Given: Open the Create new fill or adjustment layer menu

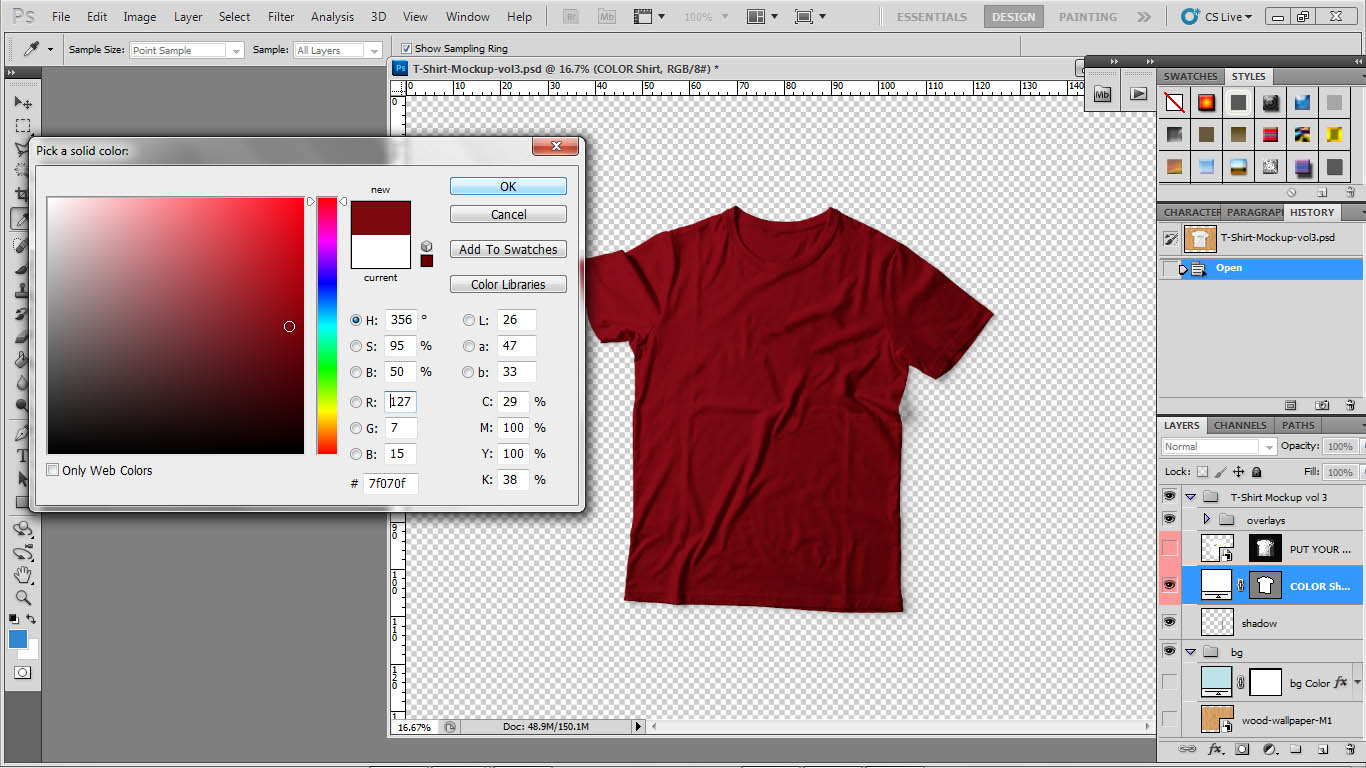Looking at the screenshot, I should pos(1268,749).
